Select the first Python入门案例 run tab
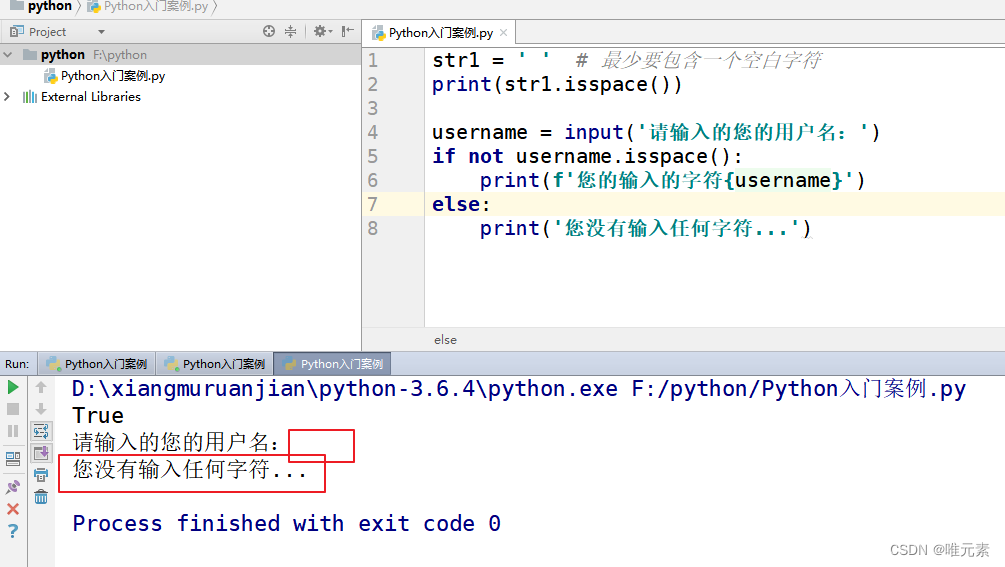Image resolution: width=1005 pixels, height=567 pixels. (x=97, y=364)
